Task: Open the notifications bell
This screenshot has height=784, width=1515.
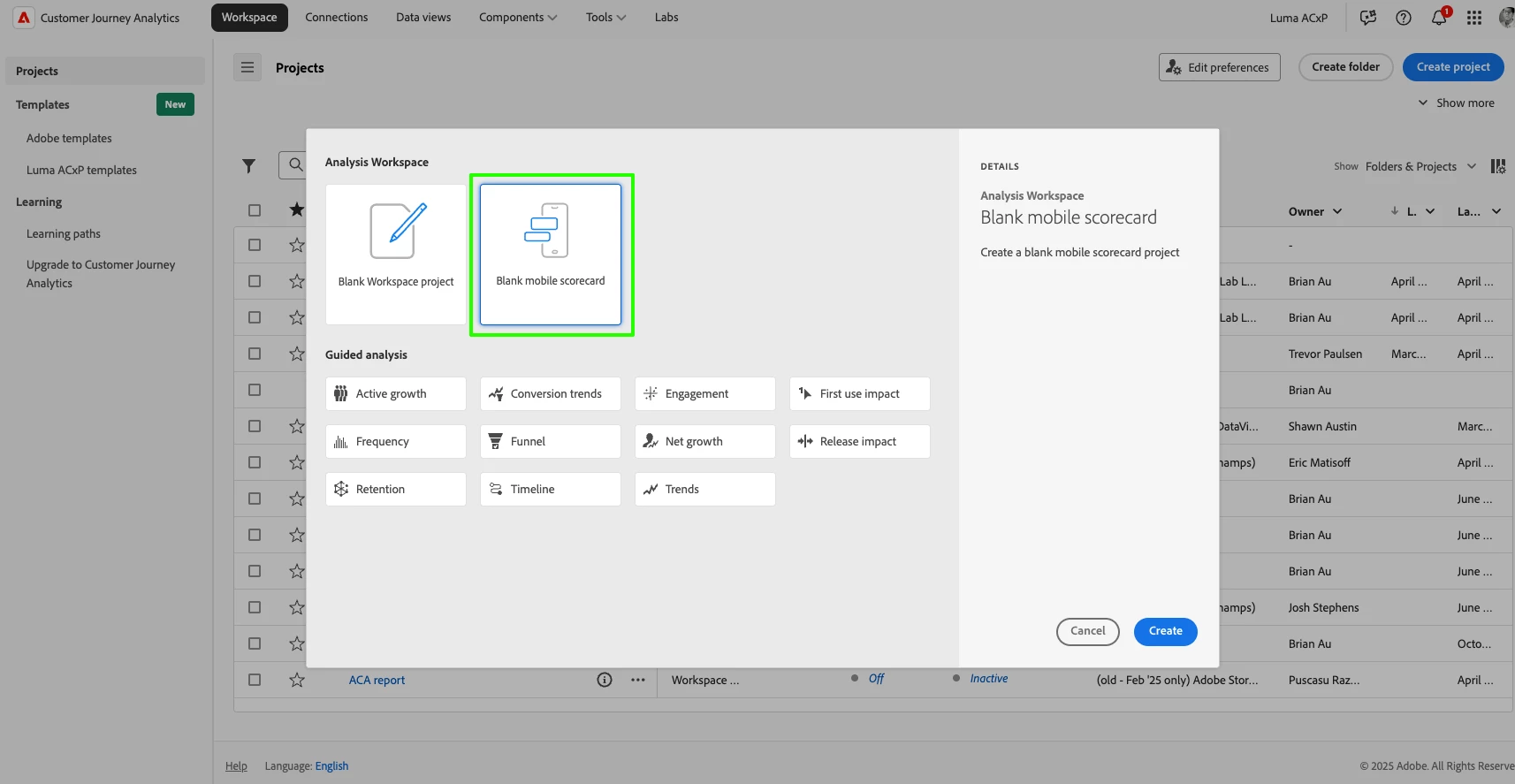Action: point(1439,18)
